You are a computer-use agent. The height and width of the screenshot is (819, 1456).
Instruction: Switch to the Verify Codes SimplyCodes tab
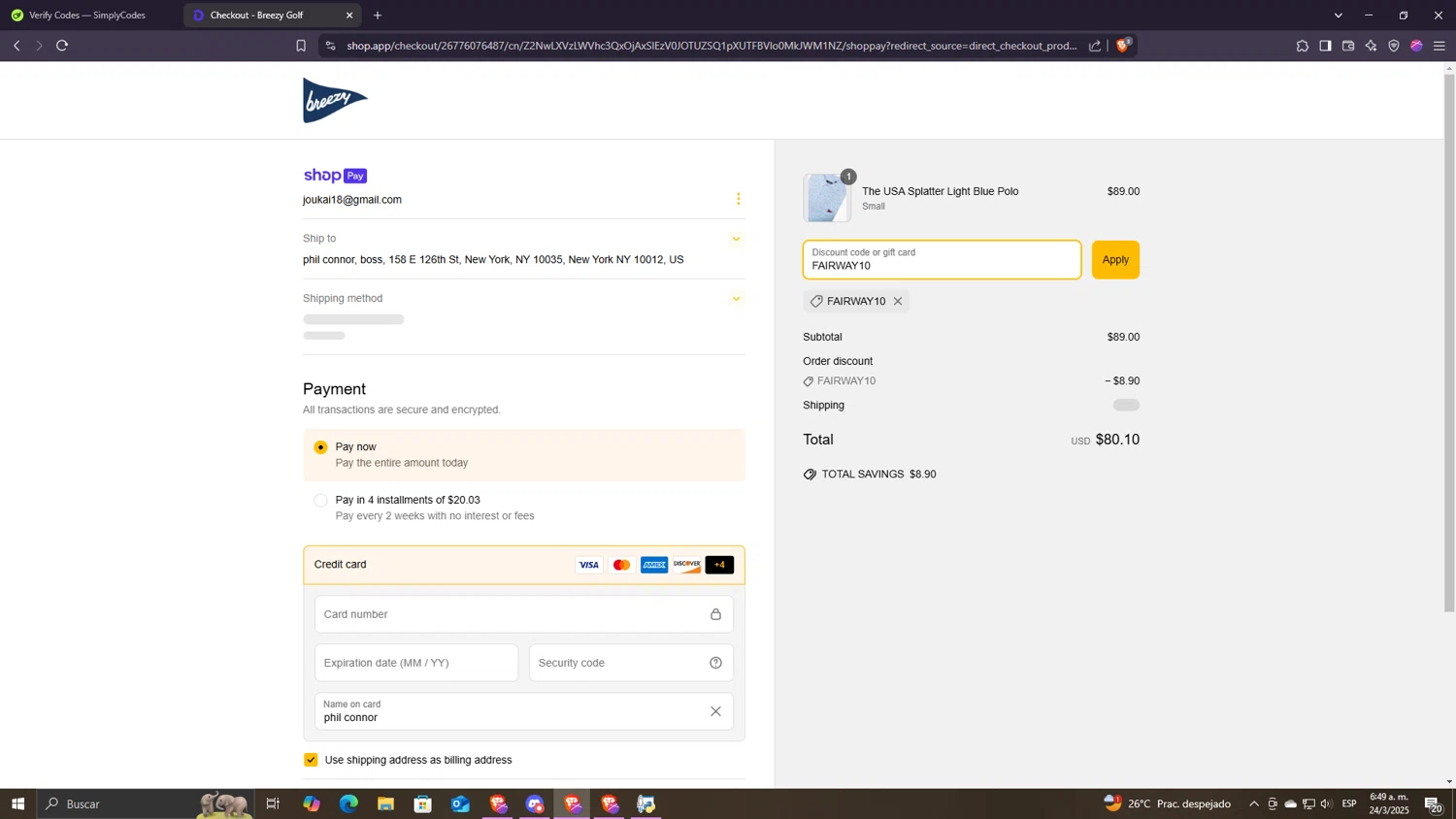[x=87, y=16]
